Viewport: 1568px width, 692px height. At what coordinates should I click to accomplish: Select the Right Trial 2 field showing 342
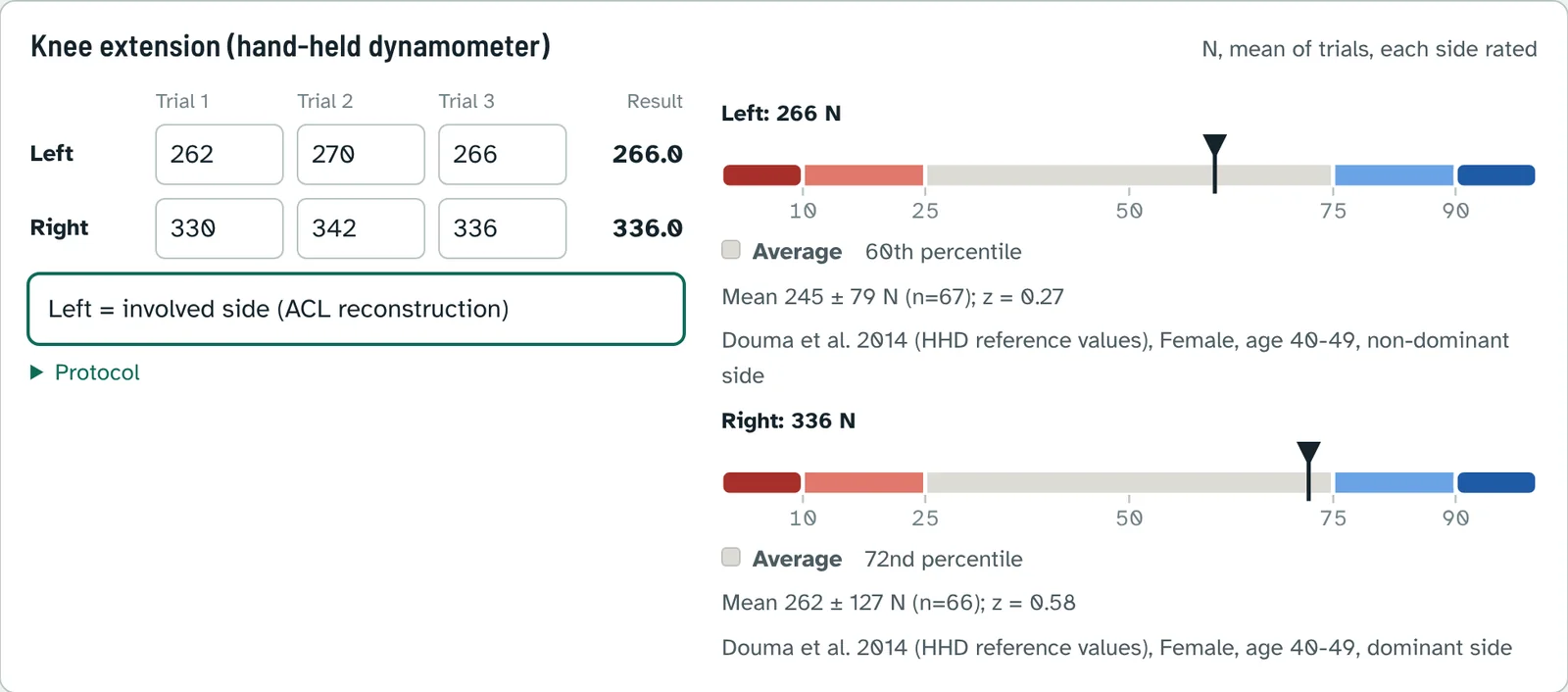361,228
